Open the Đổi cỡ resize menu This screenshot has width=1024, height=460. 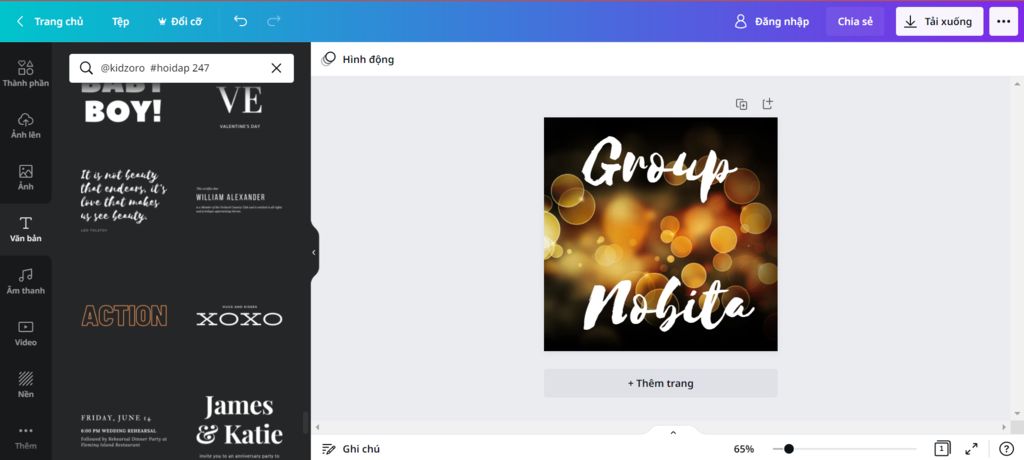[180, 22]
